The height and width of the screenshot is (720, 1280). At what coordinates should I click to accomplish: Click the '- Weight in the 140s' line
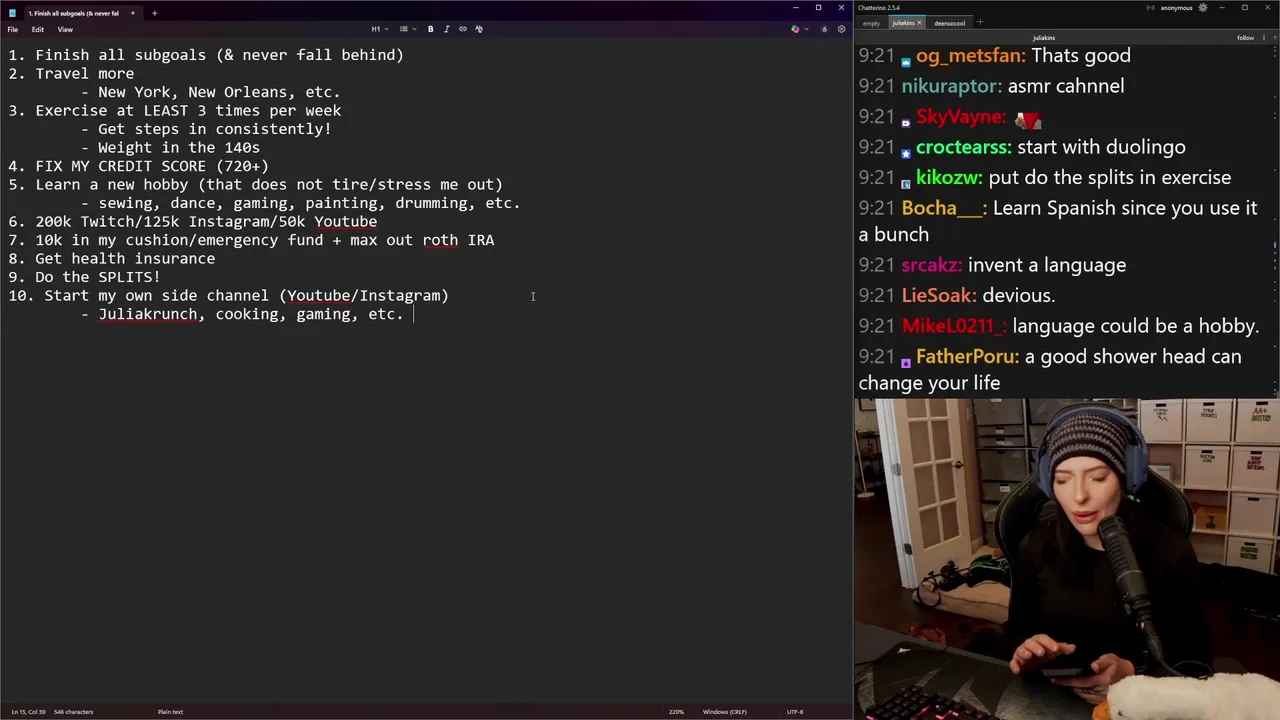170,148
